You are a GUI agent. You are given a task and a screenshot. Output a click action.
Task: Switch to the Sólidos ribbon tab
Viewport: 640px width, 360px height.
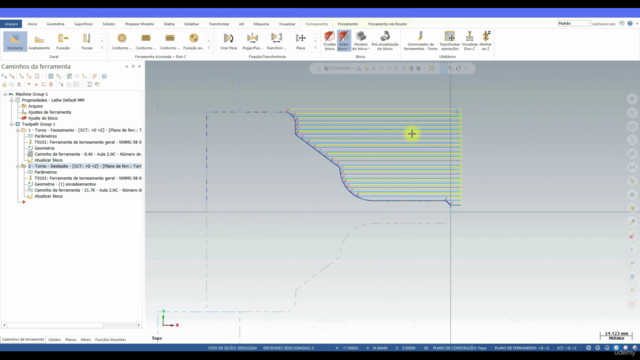(x=109, y=24)
